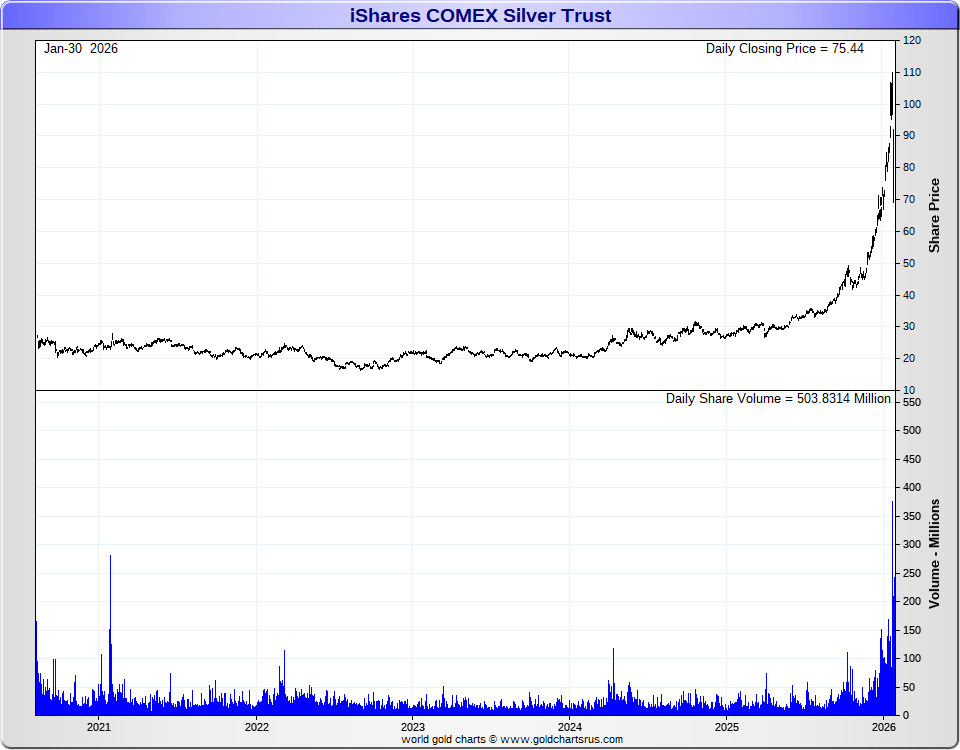Click the 110 tick on Share Price axis

(912, 72)
